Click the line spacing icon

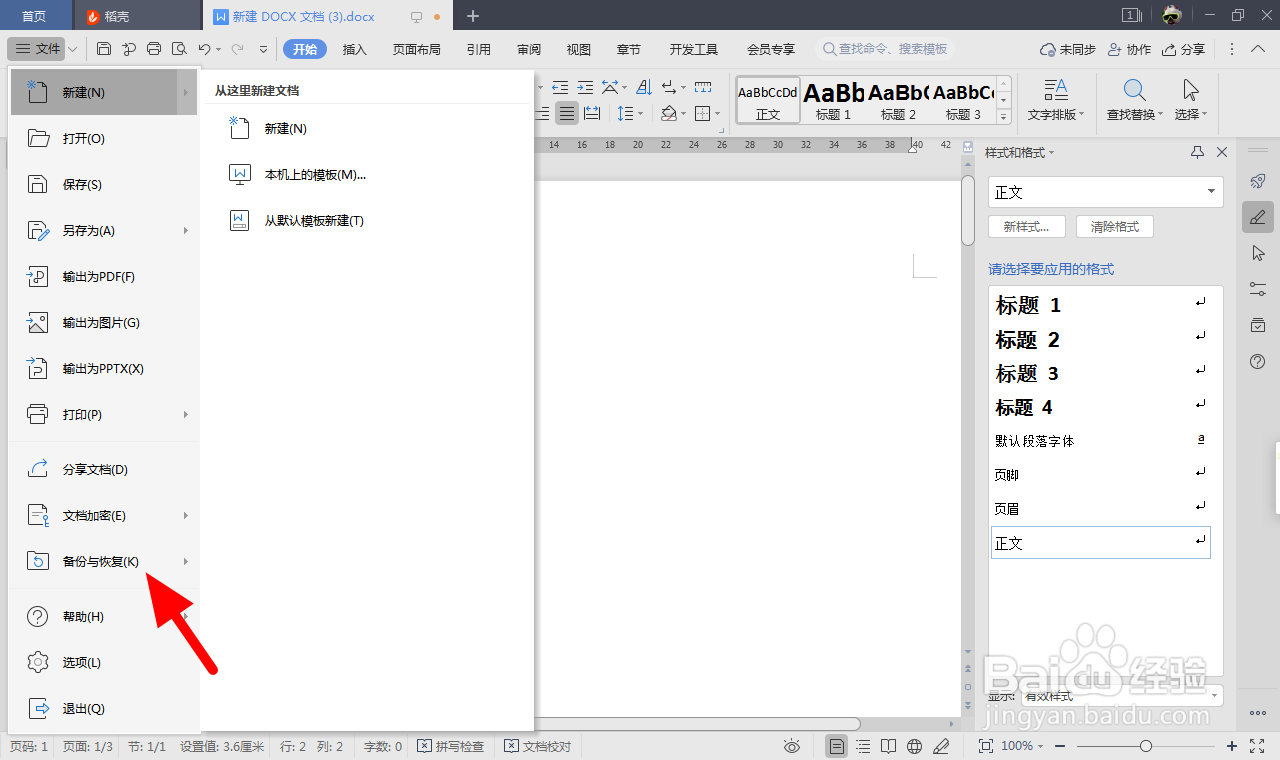[625, 113]
